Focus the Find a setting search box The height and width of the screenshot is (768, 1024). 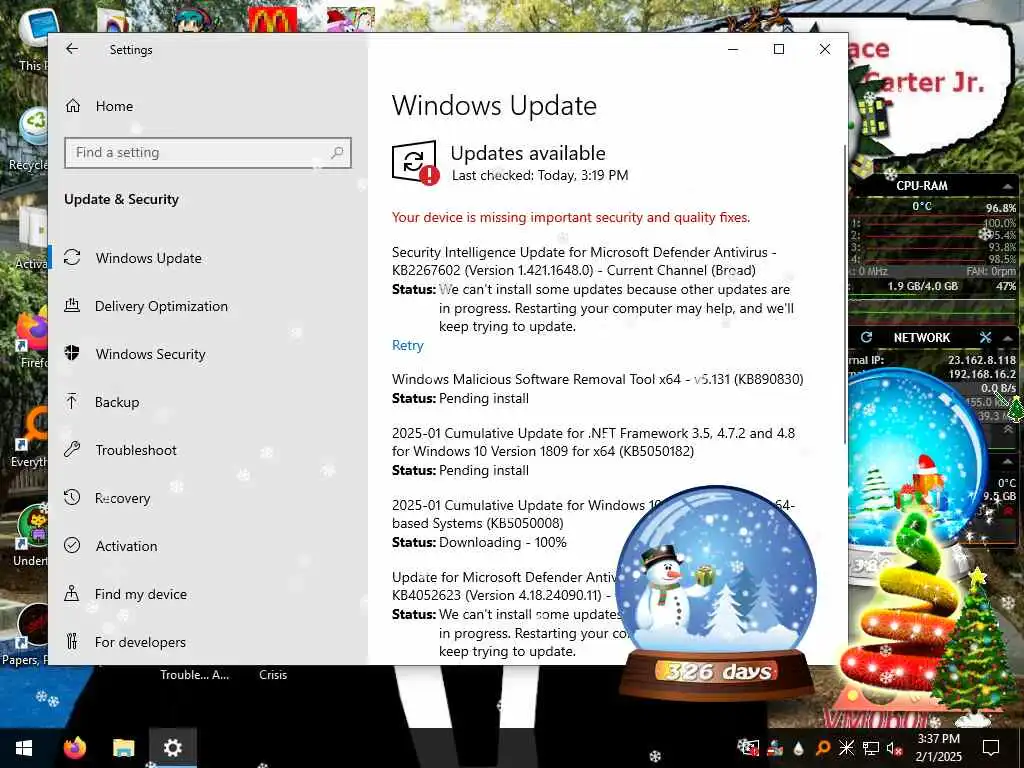pos(208,153)
